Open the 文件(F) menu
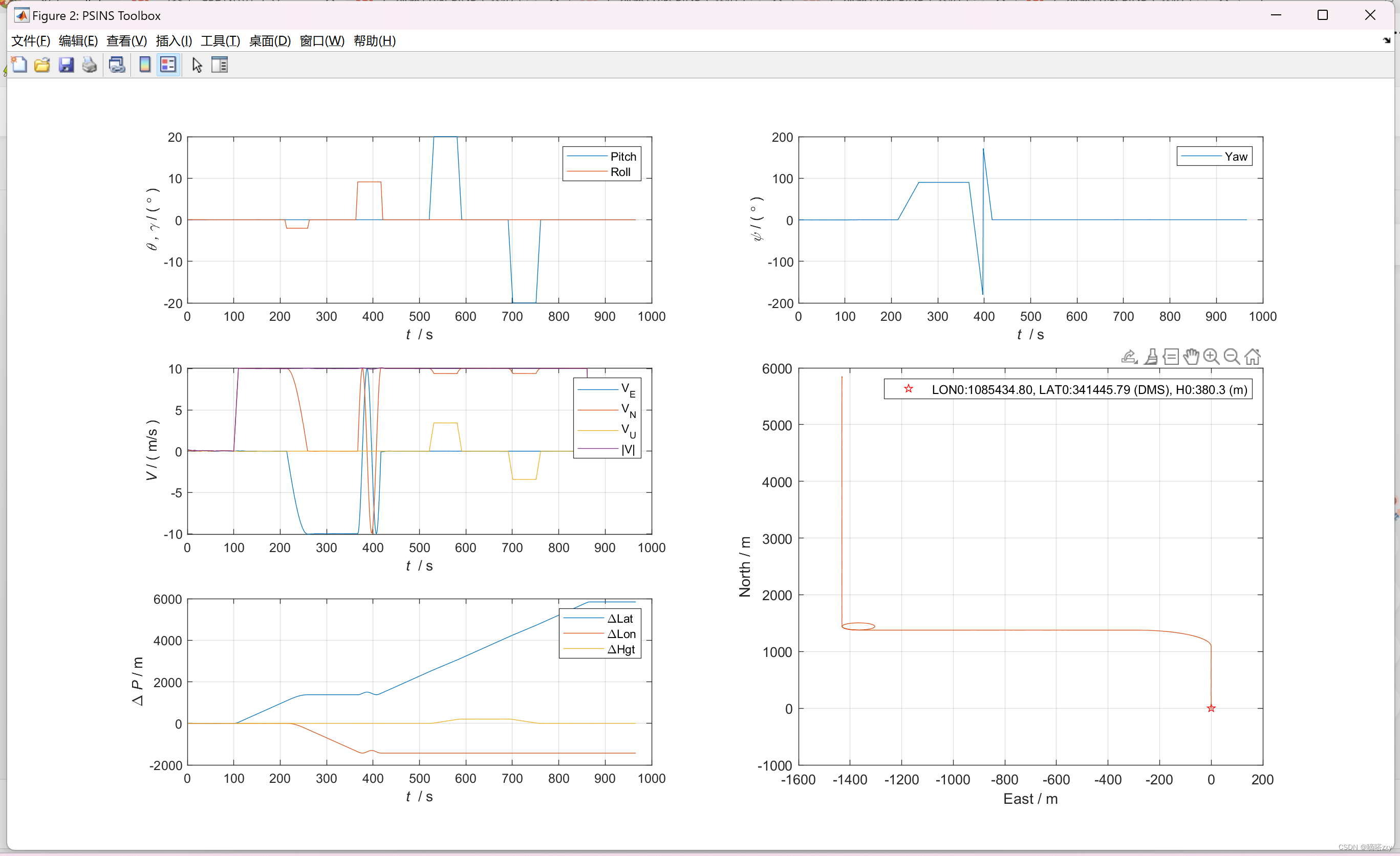 coord(31,41)
